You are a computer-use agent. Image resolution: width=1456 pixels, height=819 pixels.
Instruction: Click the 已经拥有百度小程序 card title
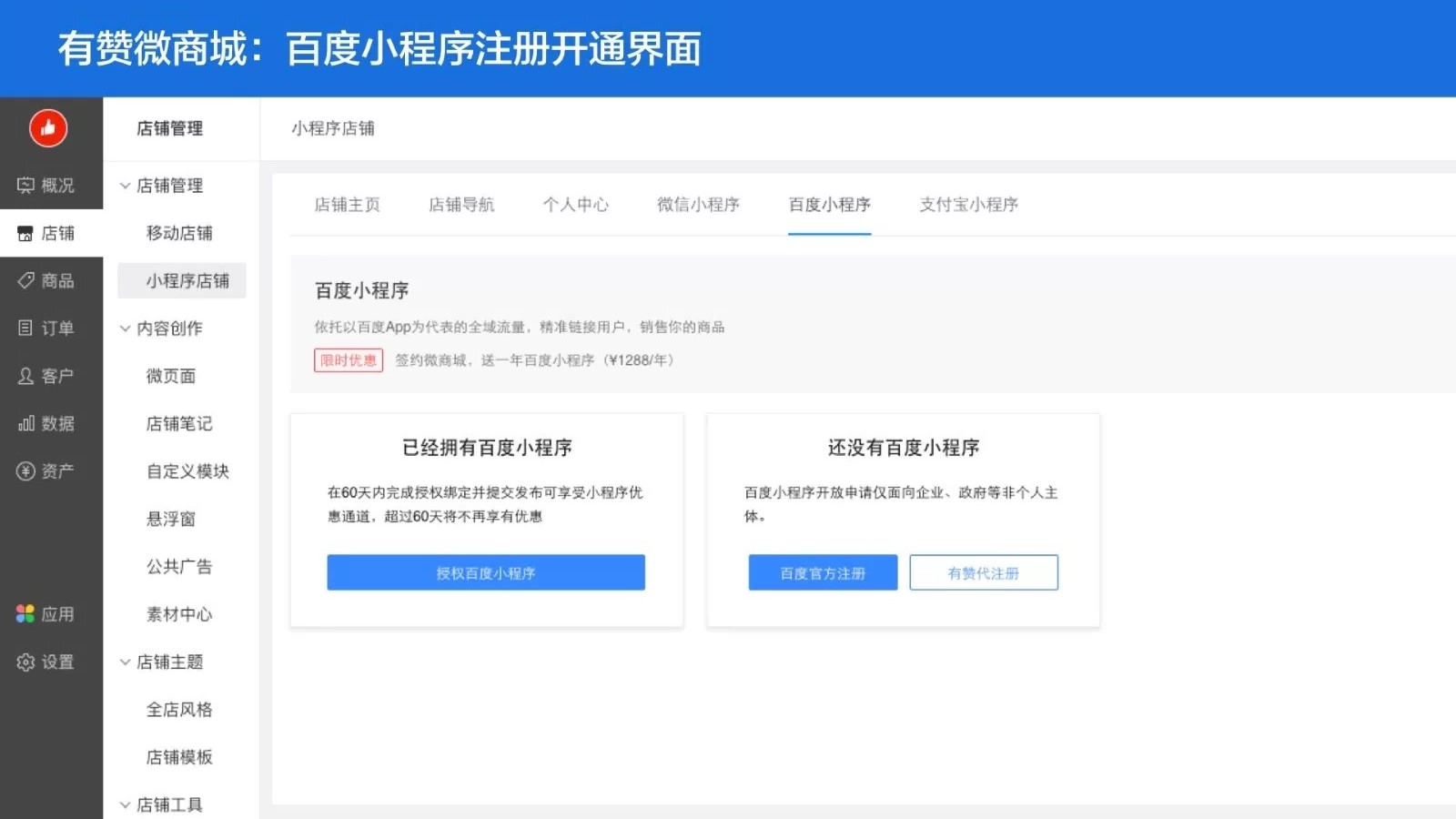coord(487,448)
